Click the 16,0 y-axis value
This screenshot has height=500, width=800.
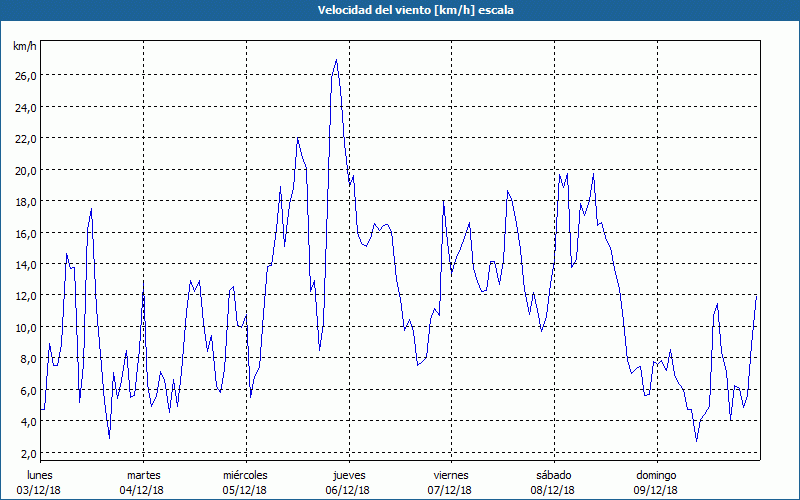click(x=25, y=233)
